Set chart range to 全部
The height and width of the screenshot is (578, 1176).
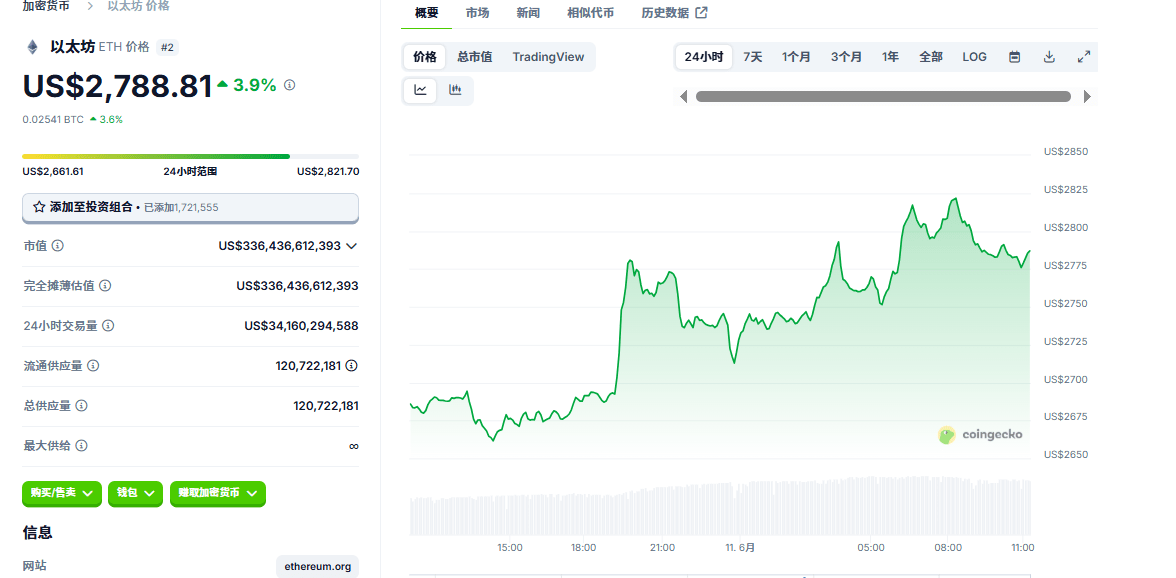tap(931, 57)
